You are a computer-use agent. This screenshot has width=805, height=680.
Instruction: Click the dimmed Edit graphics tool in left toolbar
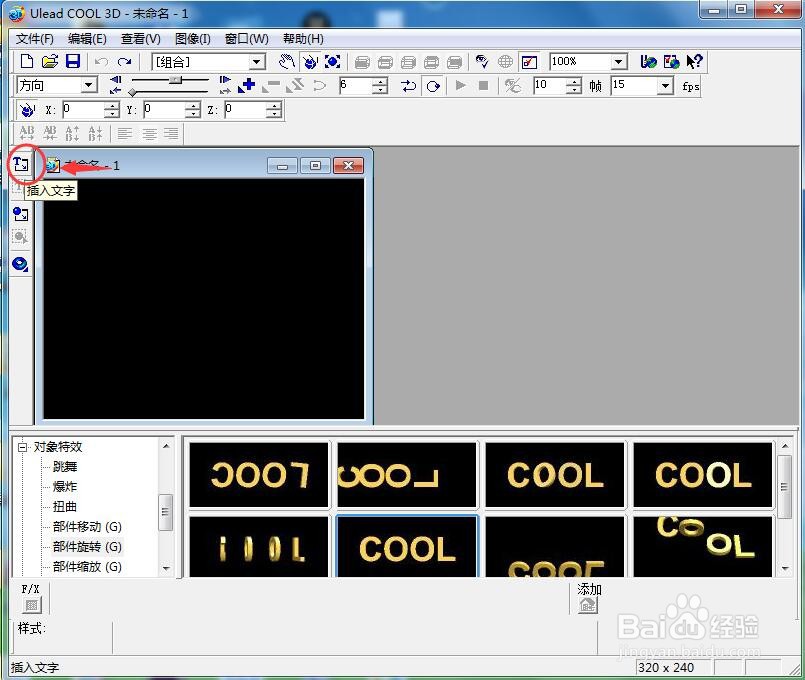pos(21,237)
